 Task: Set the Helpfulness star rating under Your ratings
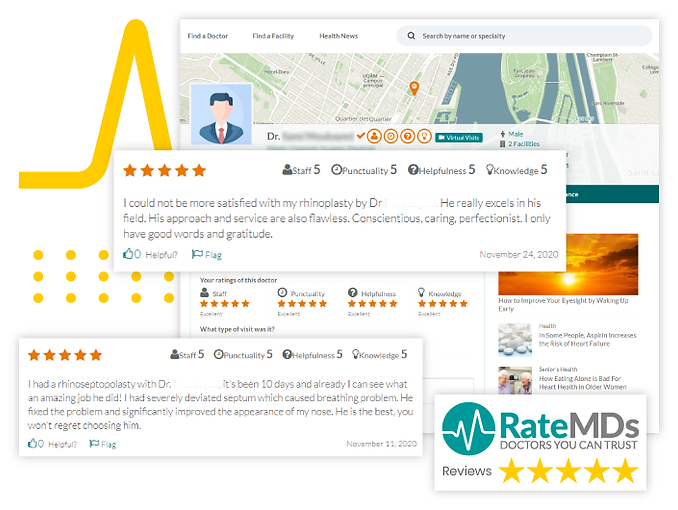coord(373,304)
